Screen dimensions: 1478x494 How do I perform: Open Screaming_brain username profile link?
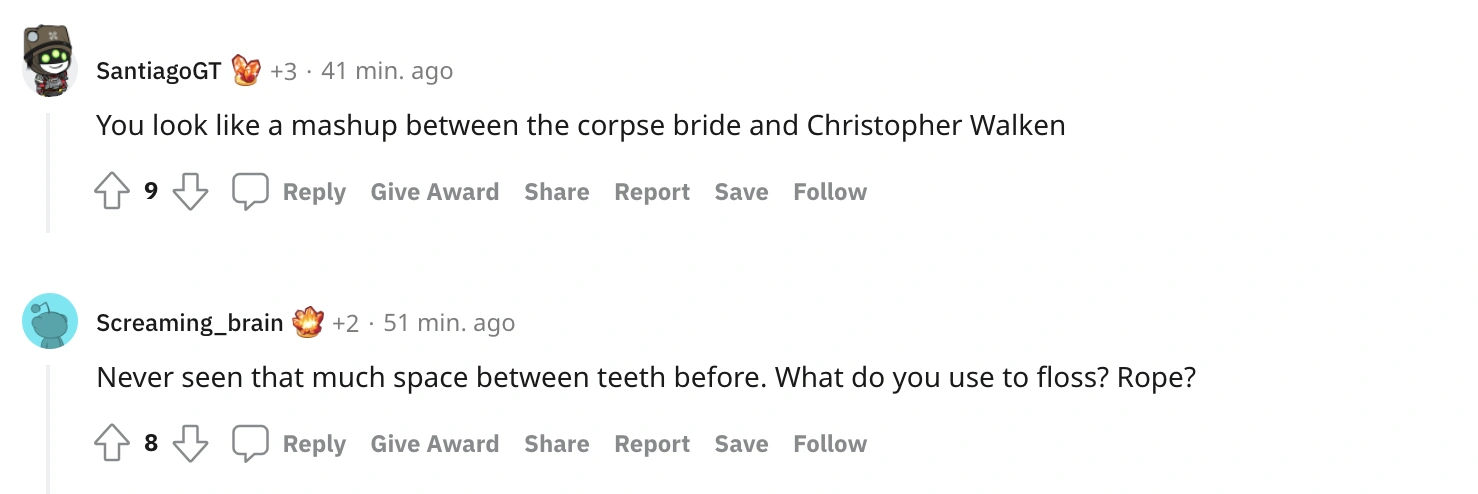[190, 323]
